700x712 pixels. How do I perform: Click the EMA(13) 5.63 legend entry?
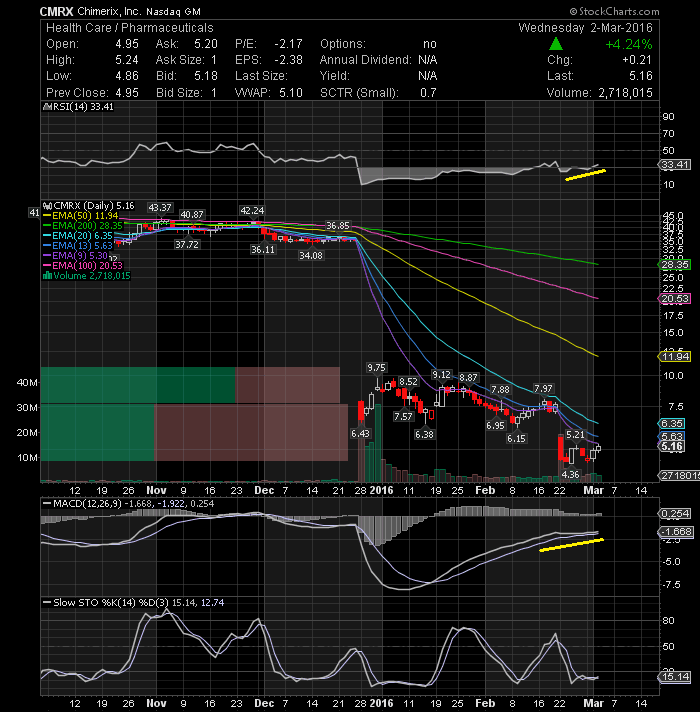(x=82, y=246)
